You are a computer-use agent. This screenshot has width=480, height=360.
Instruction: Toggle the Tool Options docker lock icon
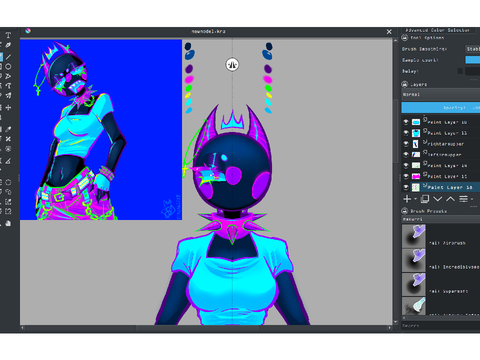tap(404, 38)
